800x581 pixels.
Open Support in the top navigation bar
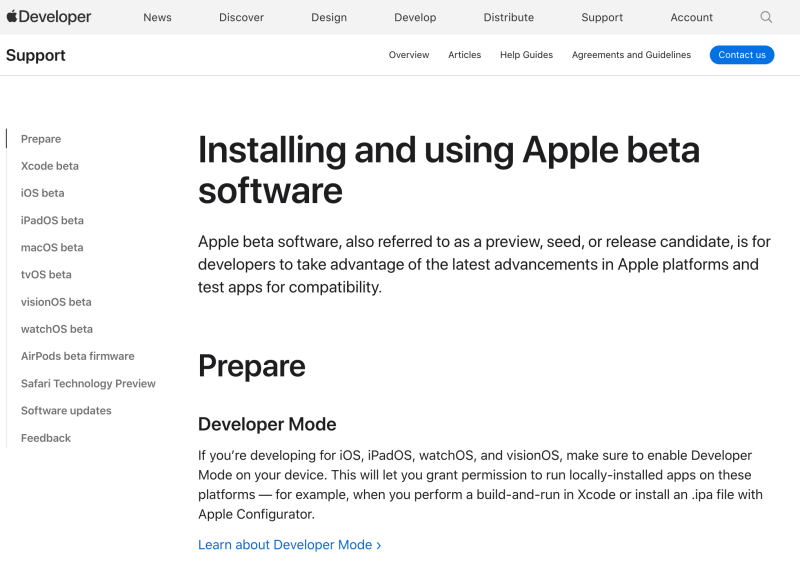pyautogui.click(x=602, y=17)
